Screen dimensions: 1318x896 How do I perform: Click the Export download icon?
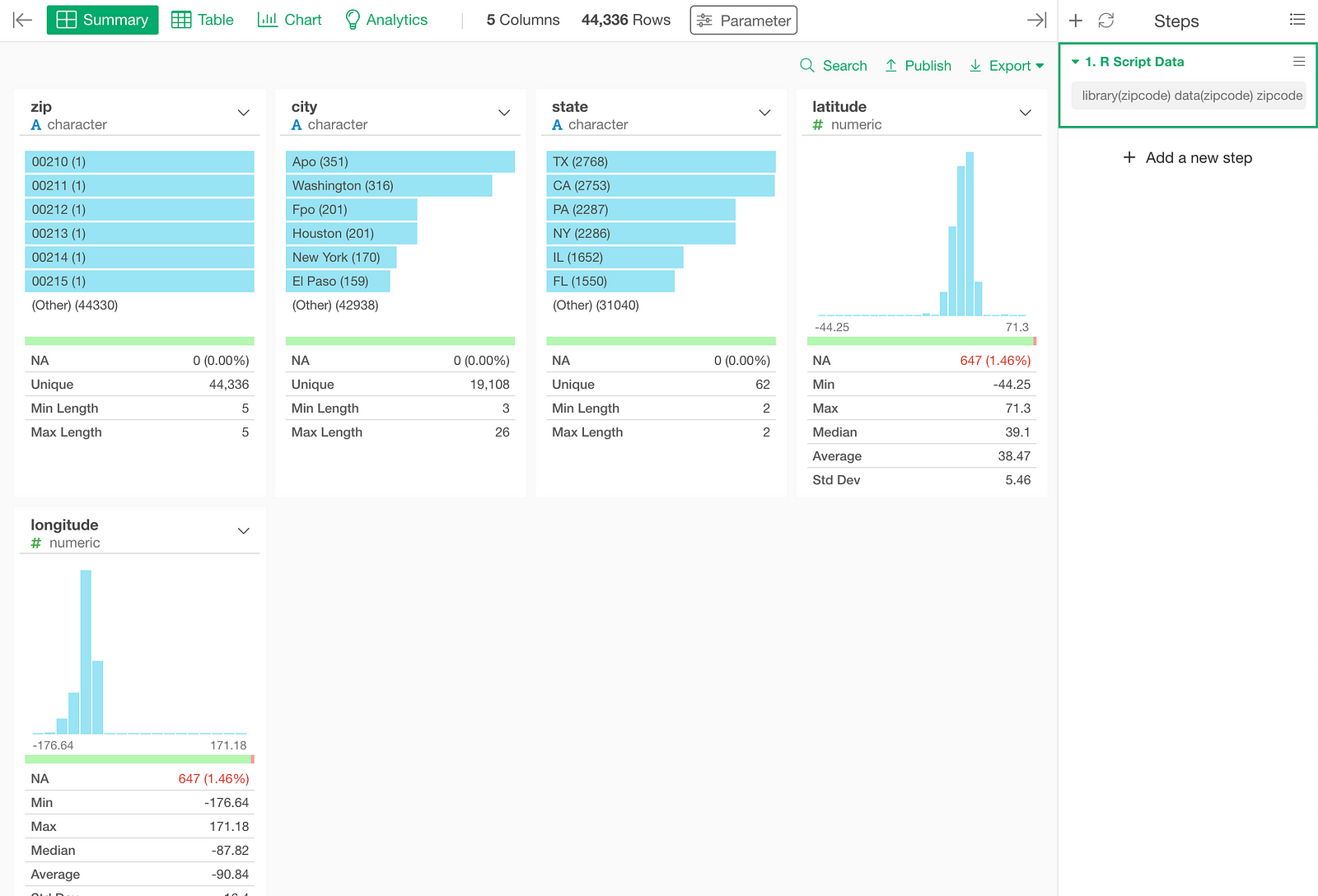click(975, 65)
